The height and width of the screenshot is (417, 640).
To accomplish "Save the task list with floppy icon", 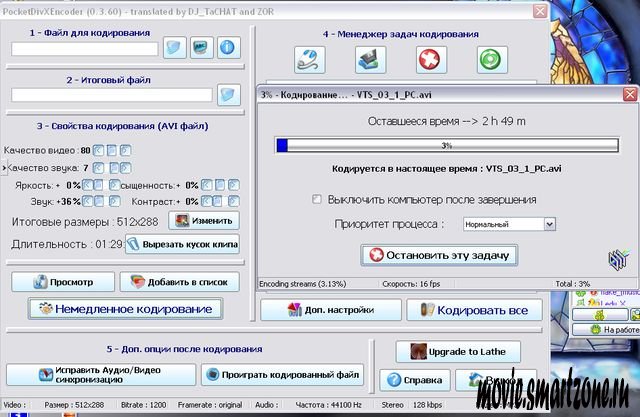I will (370, 60).
